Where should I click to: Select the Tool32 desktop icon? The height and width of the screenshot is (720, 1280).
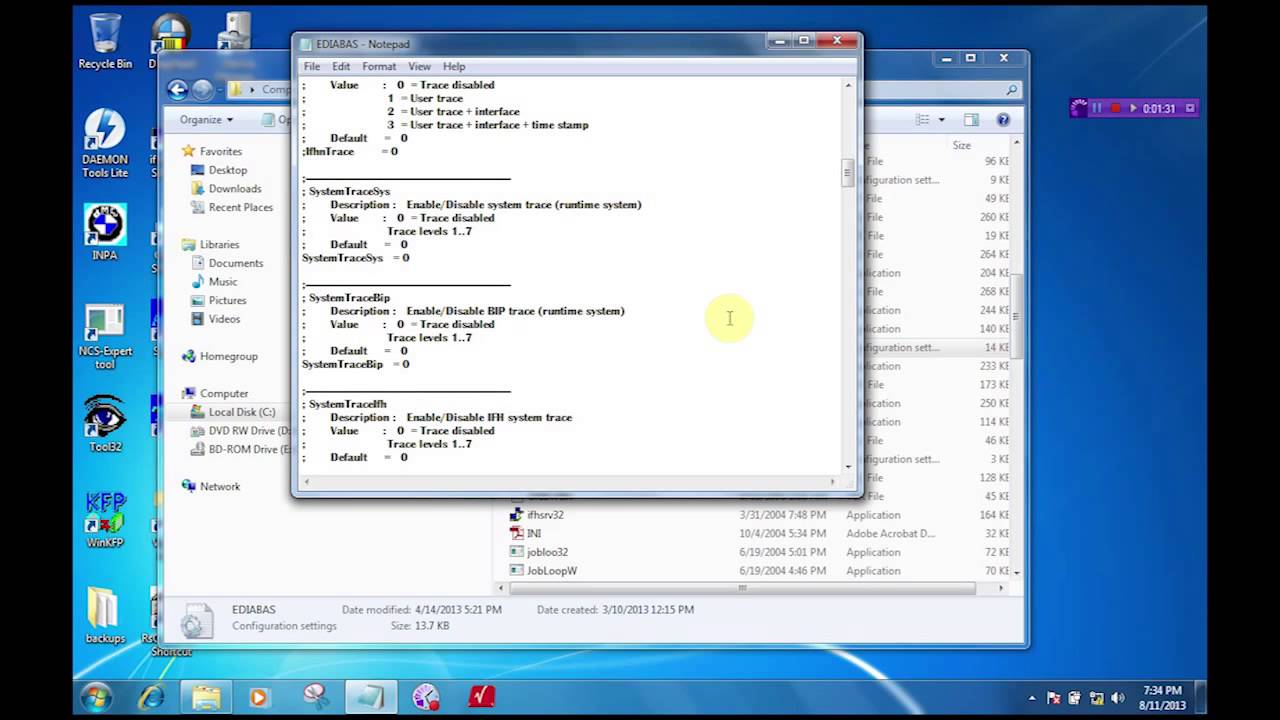click(105, 424)
